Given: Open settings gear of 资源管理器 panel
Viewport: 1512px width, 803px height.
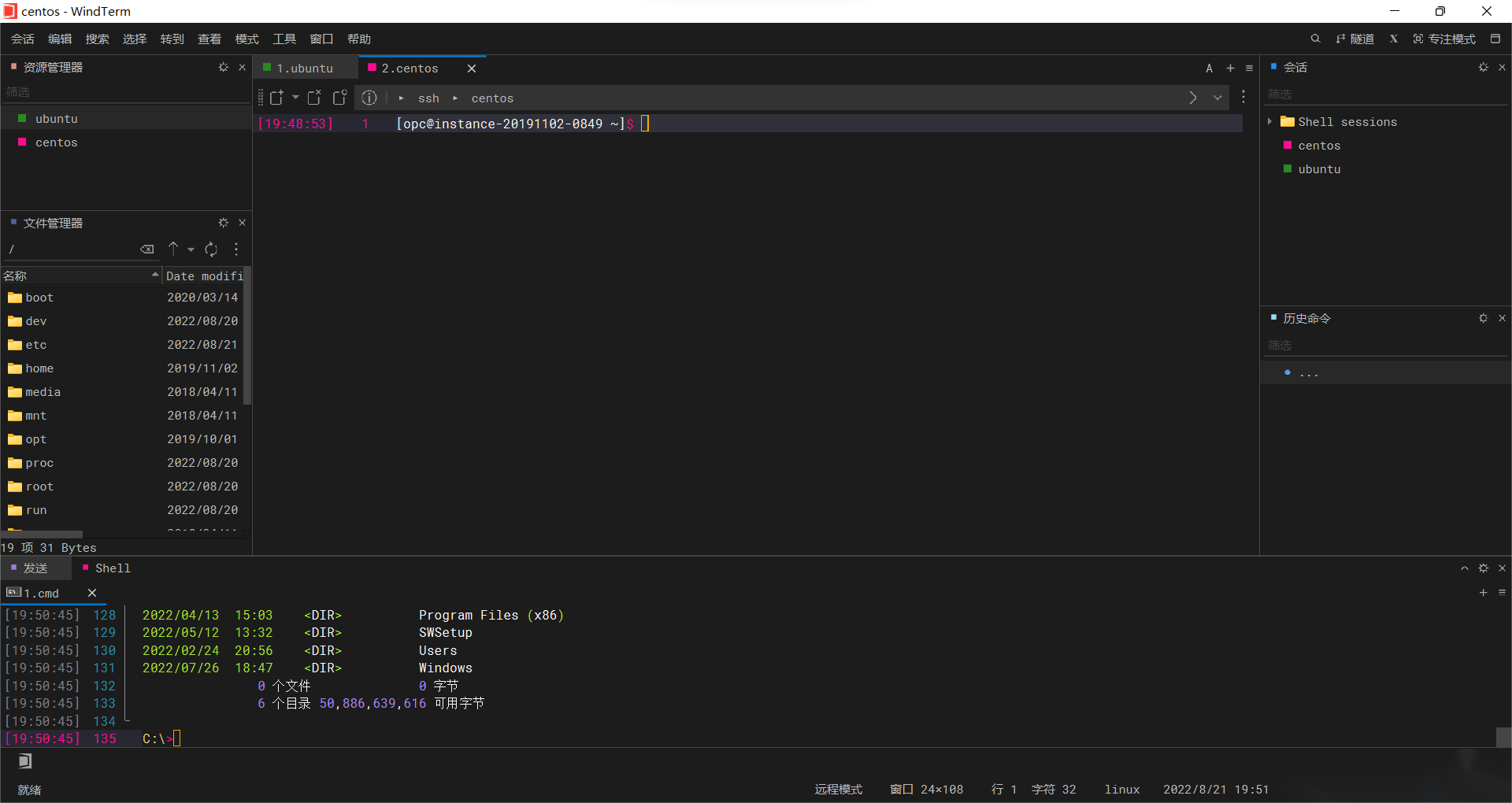Looking at the screenshot, I should (x=224, y=68).
